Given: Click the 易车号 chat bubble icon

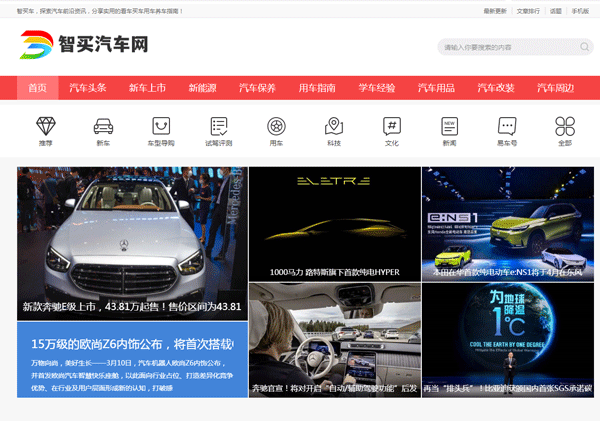Looking at the screenshot, I should 507,126.
